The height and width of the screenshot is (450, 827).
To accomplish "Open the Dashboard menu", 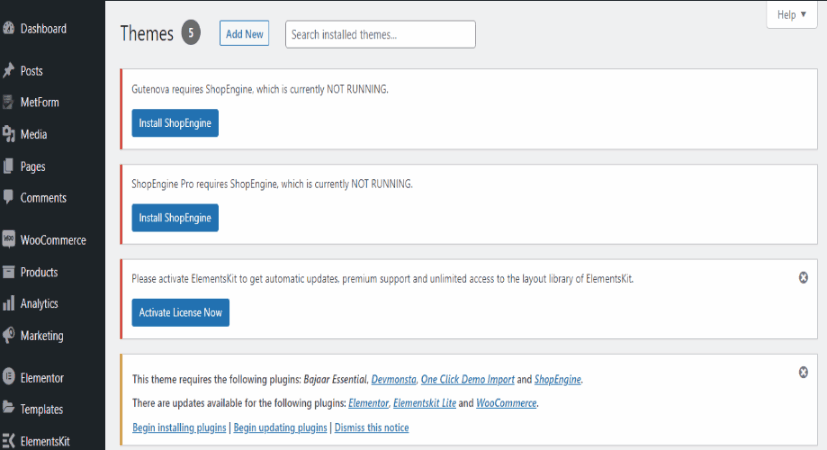I will click(43, 28).
